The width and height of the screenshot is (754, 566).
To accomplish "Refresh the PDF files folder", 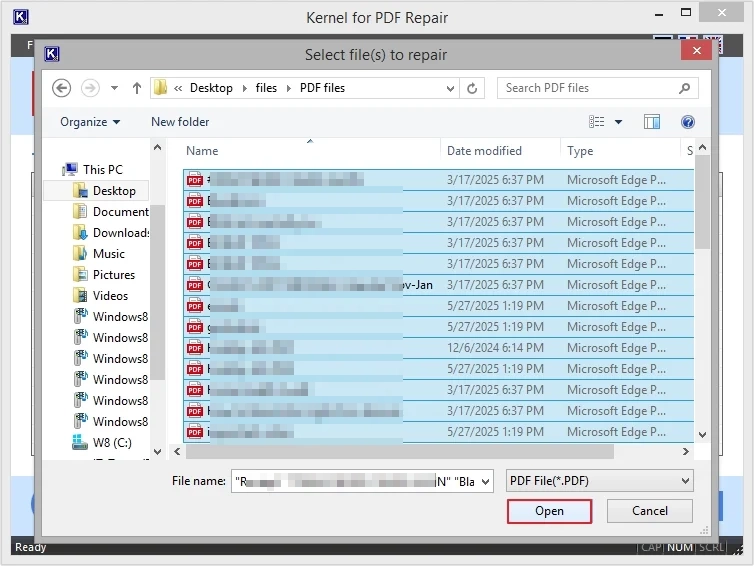I will pyautogui.click(x=472, y=88).
